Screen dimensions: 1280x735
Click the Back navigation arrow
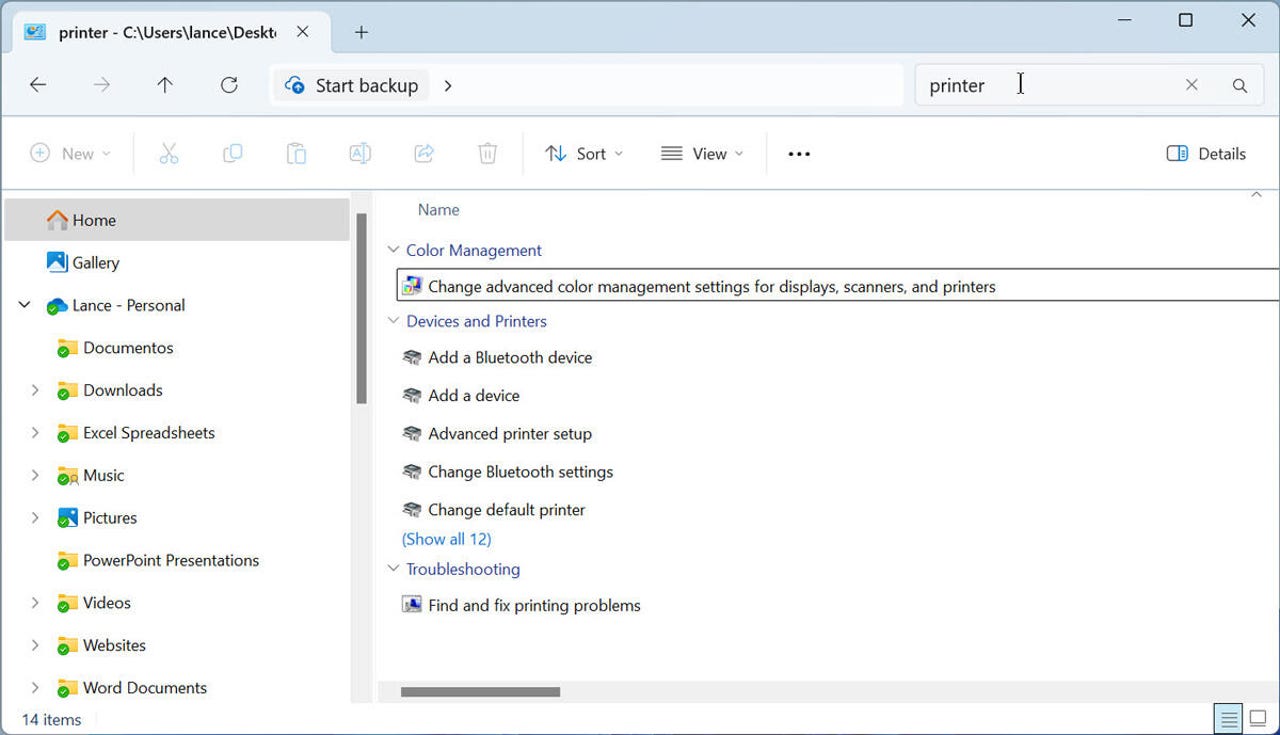click(x=38, y=85)
